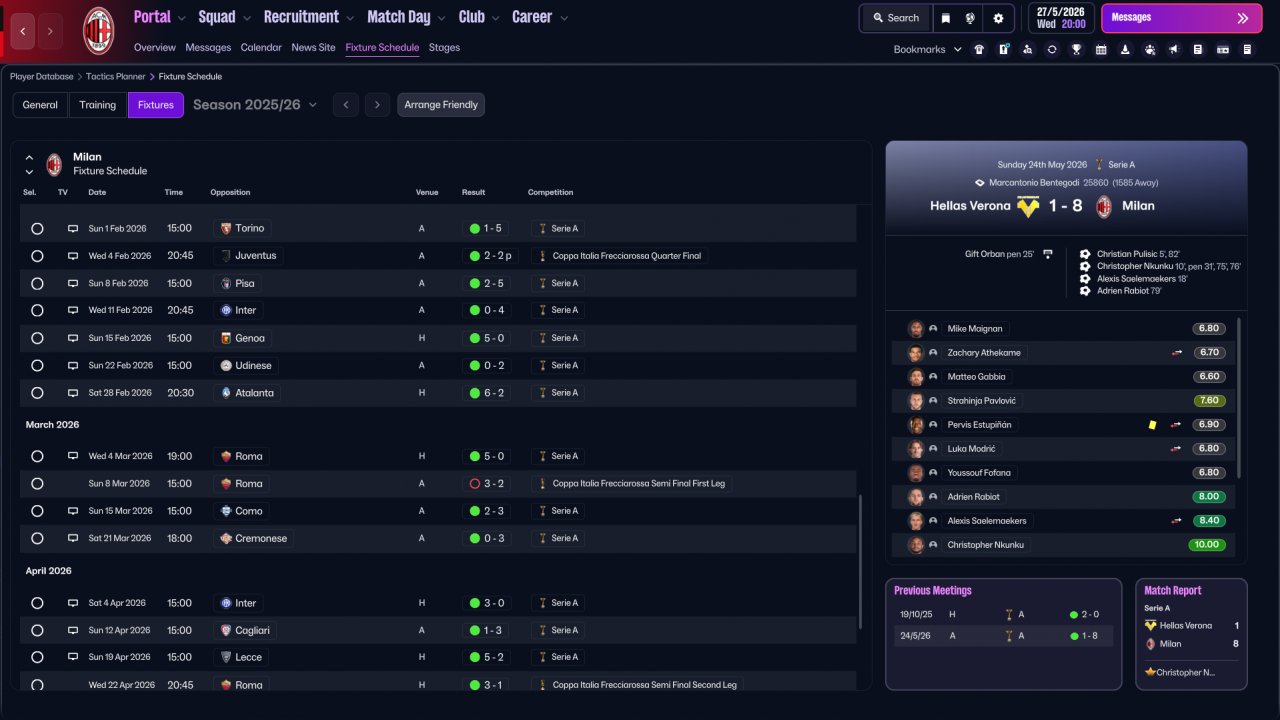Click the training cone bookmark icon
Viewport: 1280px width, 720px height.
coord(1125,49)
